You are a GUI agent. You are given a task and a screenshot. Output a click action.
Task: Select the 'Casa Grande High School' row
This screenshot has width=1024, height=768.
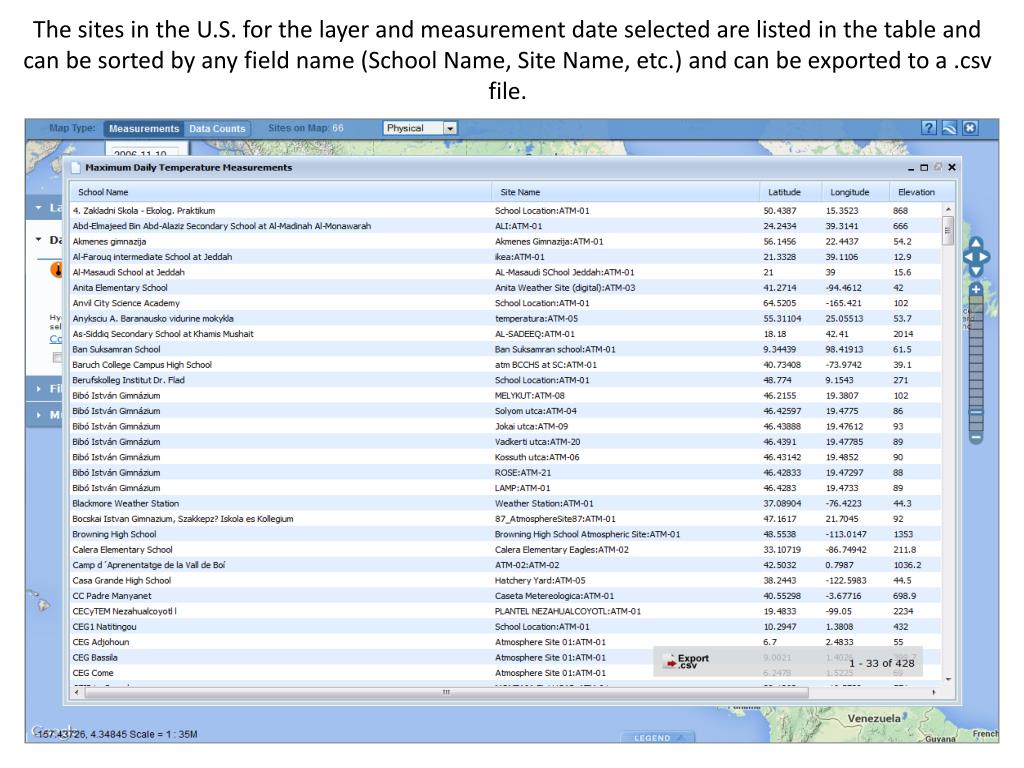(x=505, y=581)
